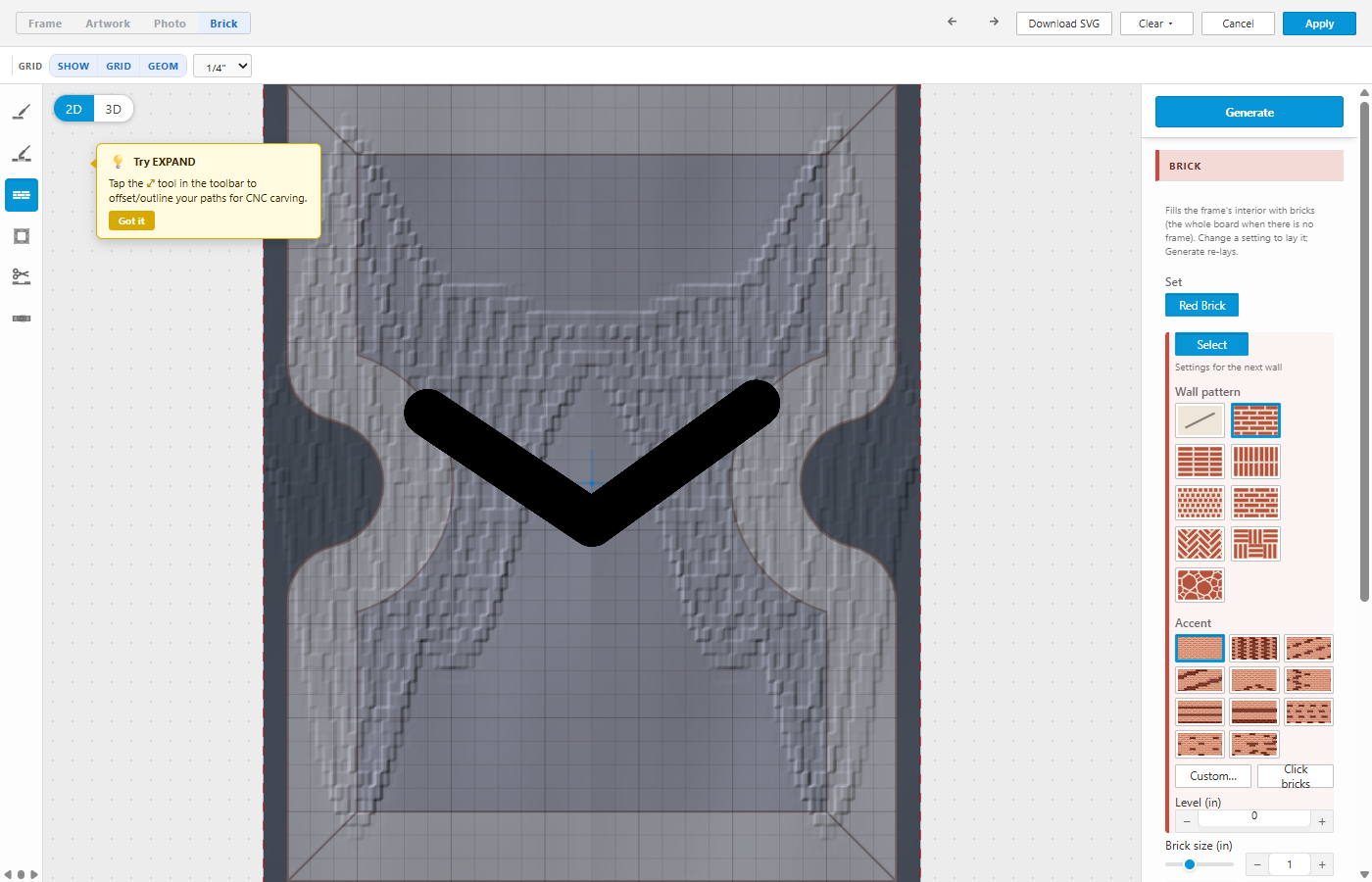Choose the plain diagonal line wall pattern
Viewport: 1372px width, 882px height.
coord(1200,420)
